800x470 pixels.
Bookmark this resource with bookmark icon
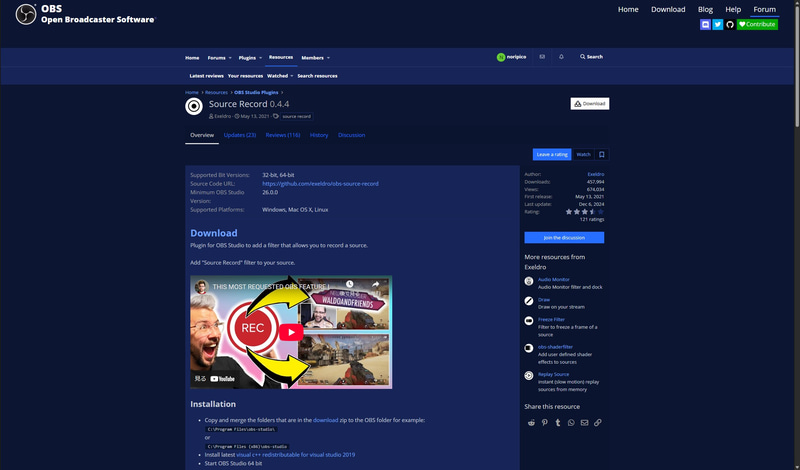[x=602, y=155]
